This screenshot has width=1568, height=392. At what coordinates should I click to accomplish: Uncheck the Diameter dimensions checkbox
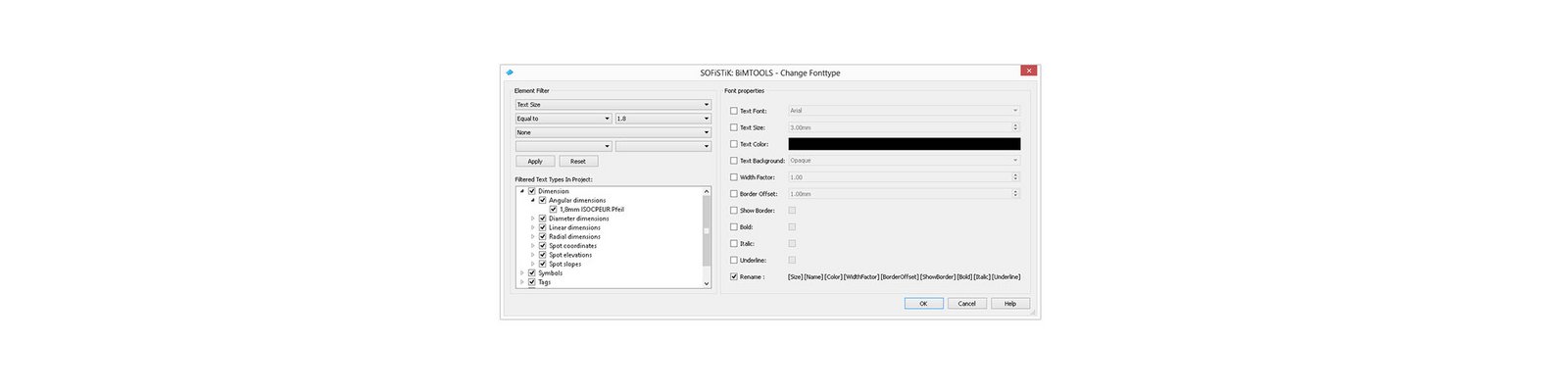543,219
